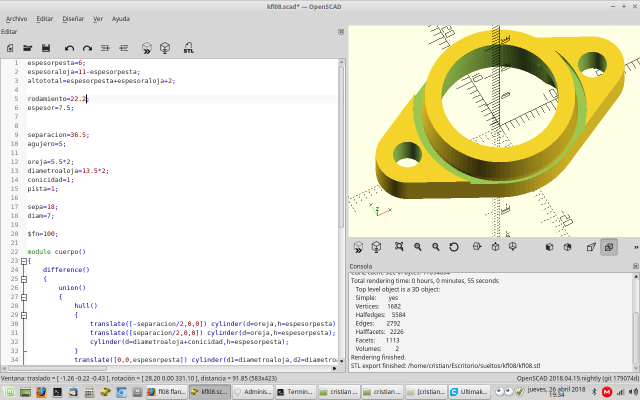
Task: Click the editor vertical scrollbar
Action: (x=342, y=147)
